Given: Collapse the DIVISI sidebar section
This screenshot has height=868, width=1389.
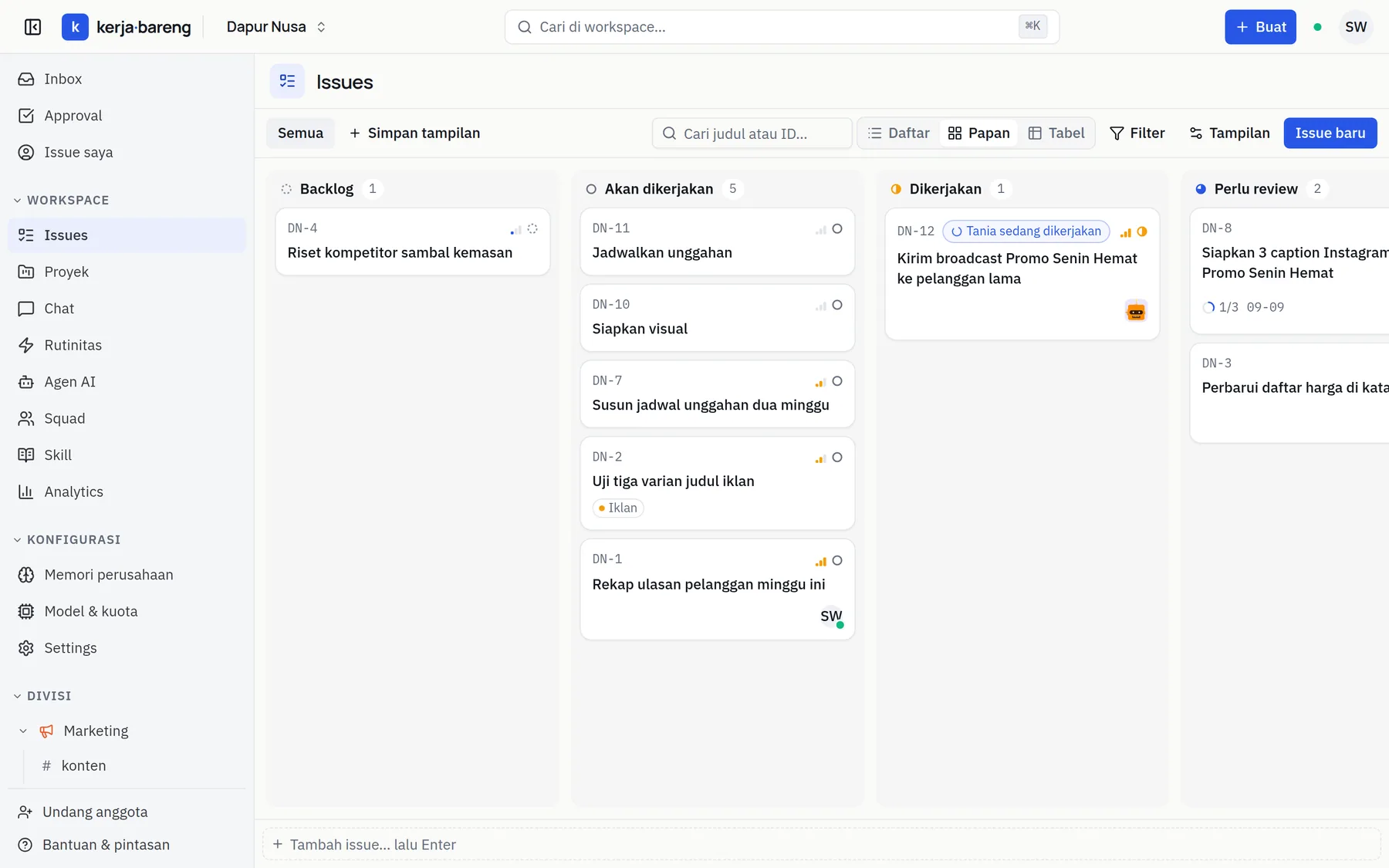Looking at the screenshot, I should click(42, 696).
